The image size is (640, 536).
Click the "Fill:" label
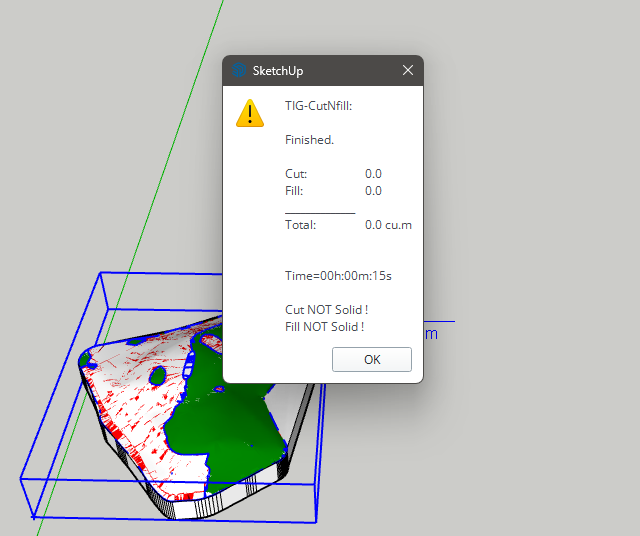coord(294,191)
